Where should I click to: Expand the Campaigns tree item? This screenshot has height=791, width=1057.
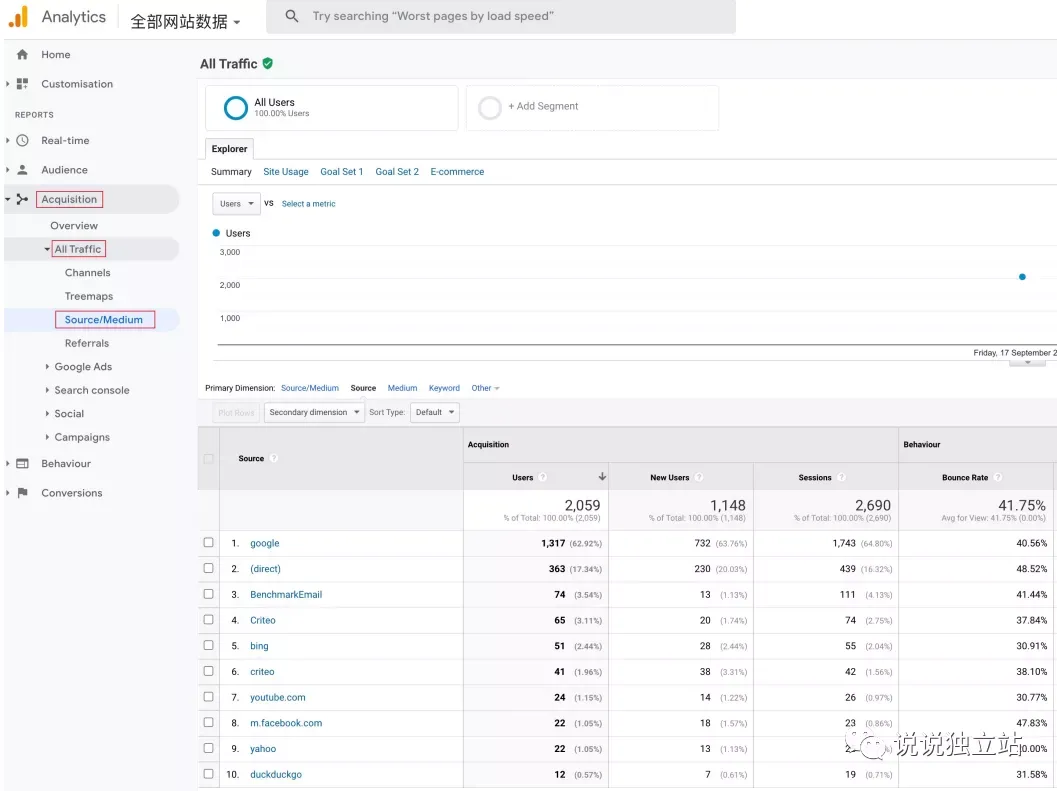(x=47, y=437)
